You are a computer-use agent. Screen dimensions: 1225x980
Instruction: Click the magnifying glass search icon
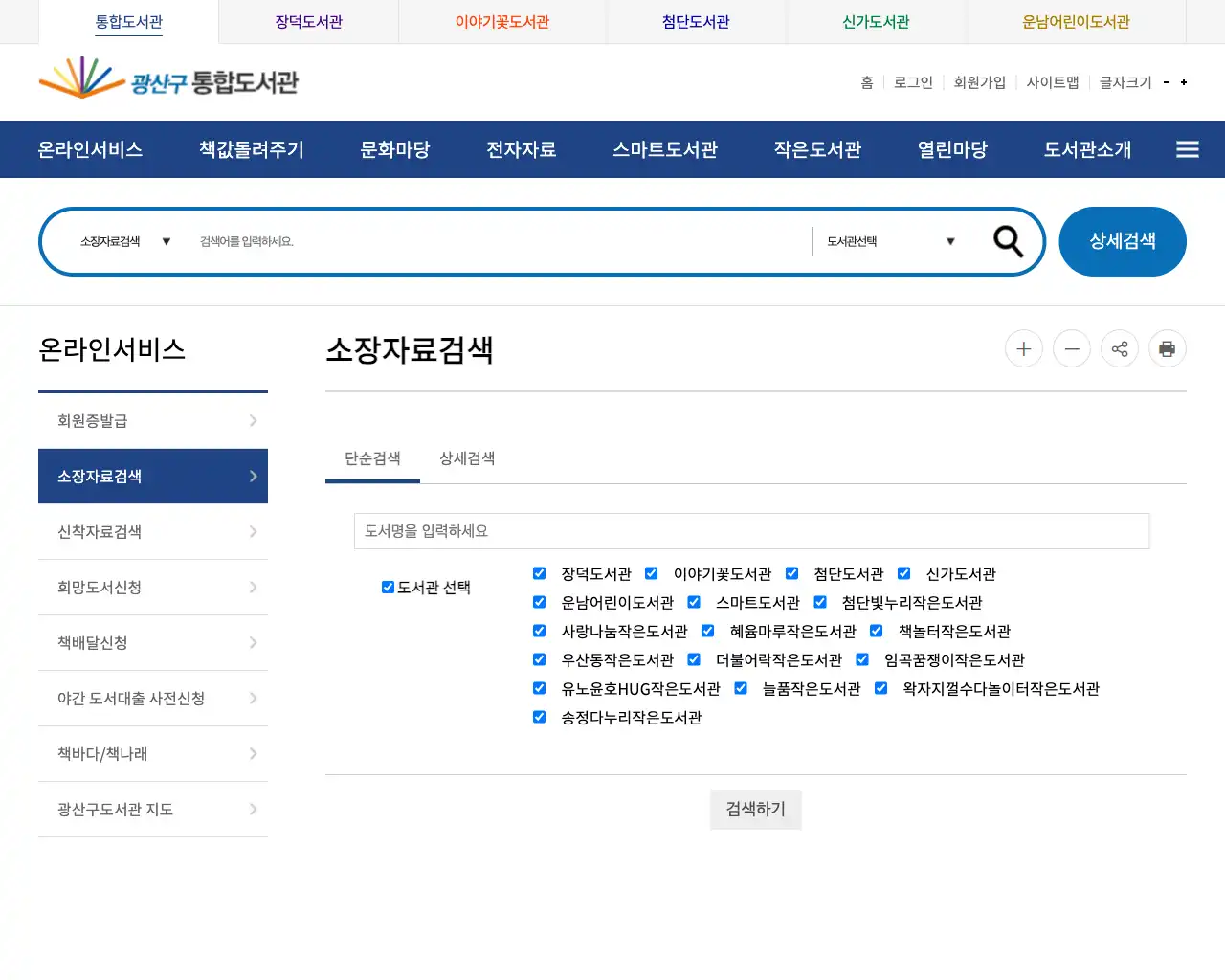tap(1008, 241)
